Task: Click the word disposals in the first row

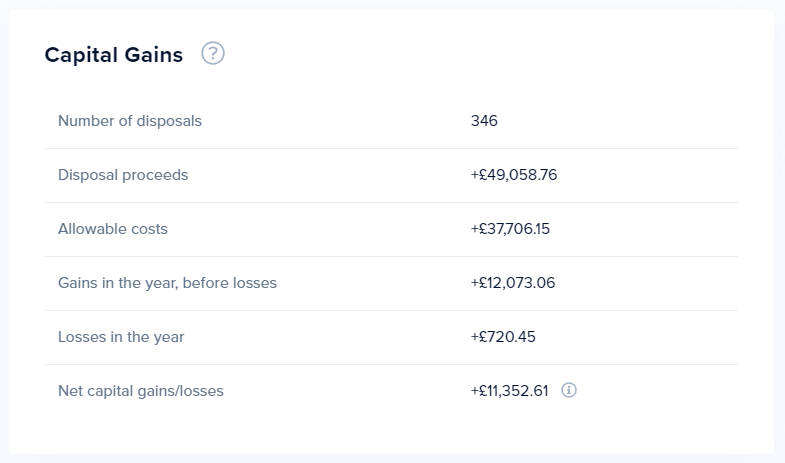Action: pos(169,121)
